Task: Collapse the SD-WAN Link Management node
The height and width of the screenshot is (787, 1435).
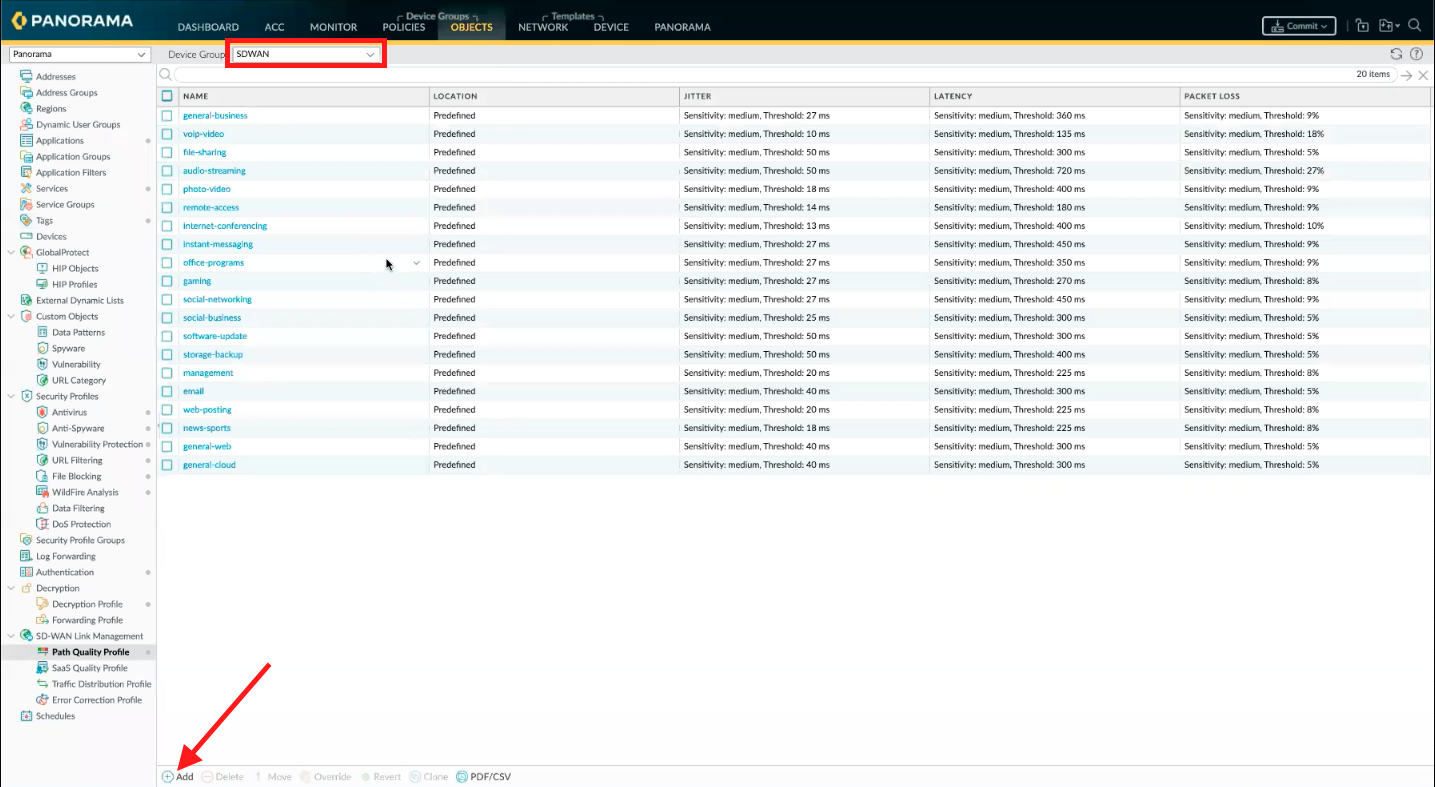Action: pos(12,636)
